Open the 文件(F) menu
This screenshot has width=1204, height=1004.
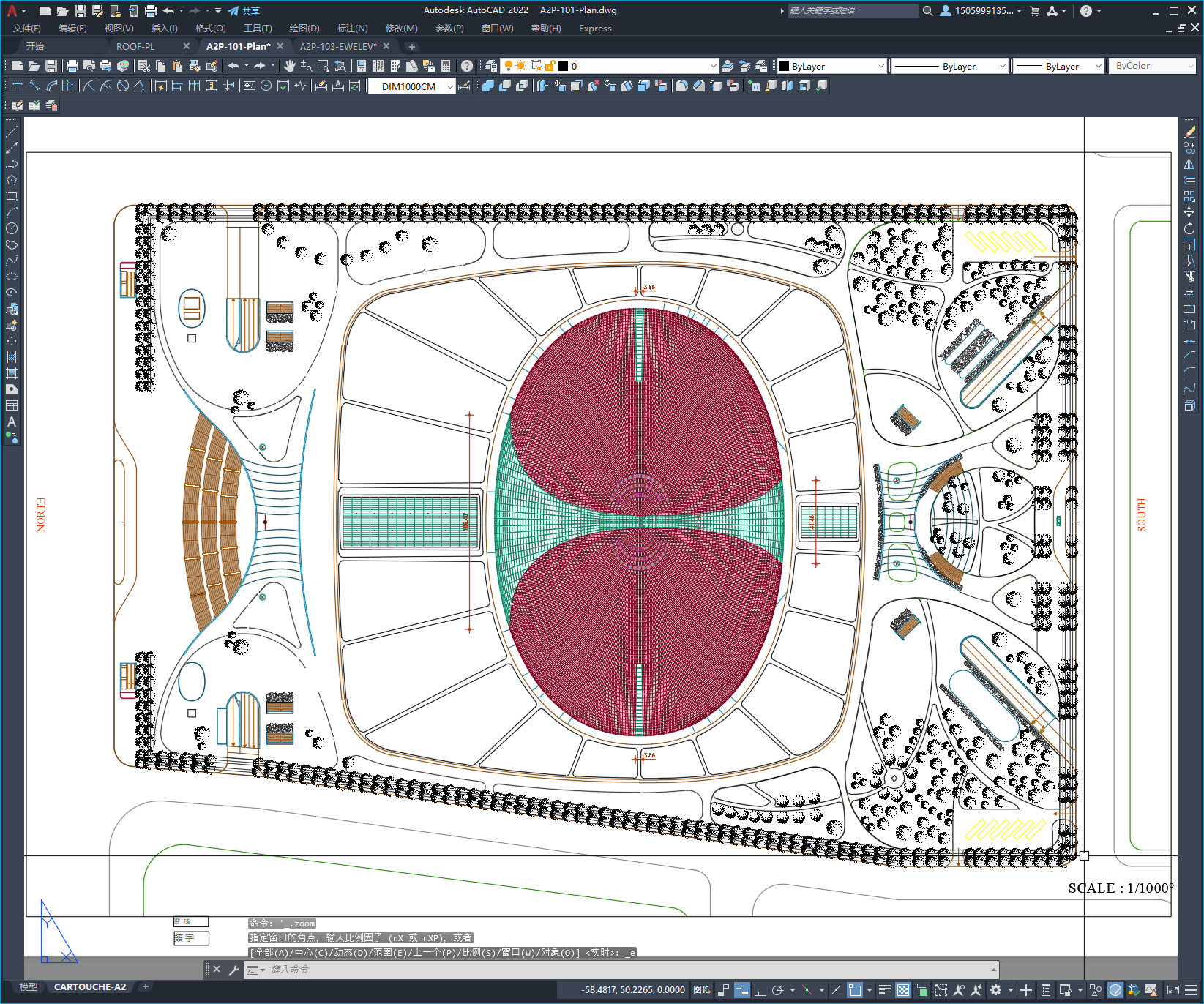pyautogui.click(x=27, y=29)
